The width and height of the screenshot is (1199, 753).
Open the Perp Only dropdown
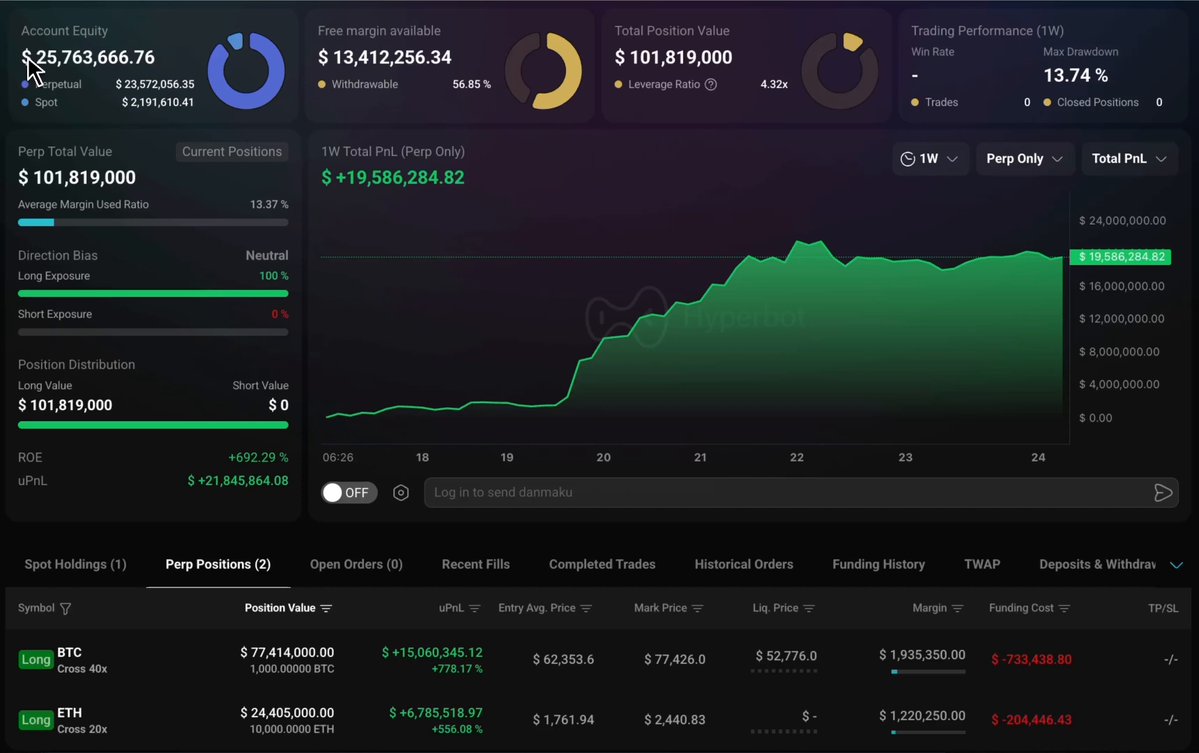tap(1025, 158)
